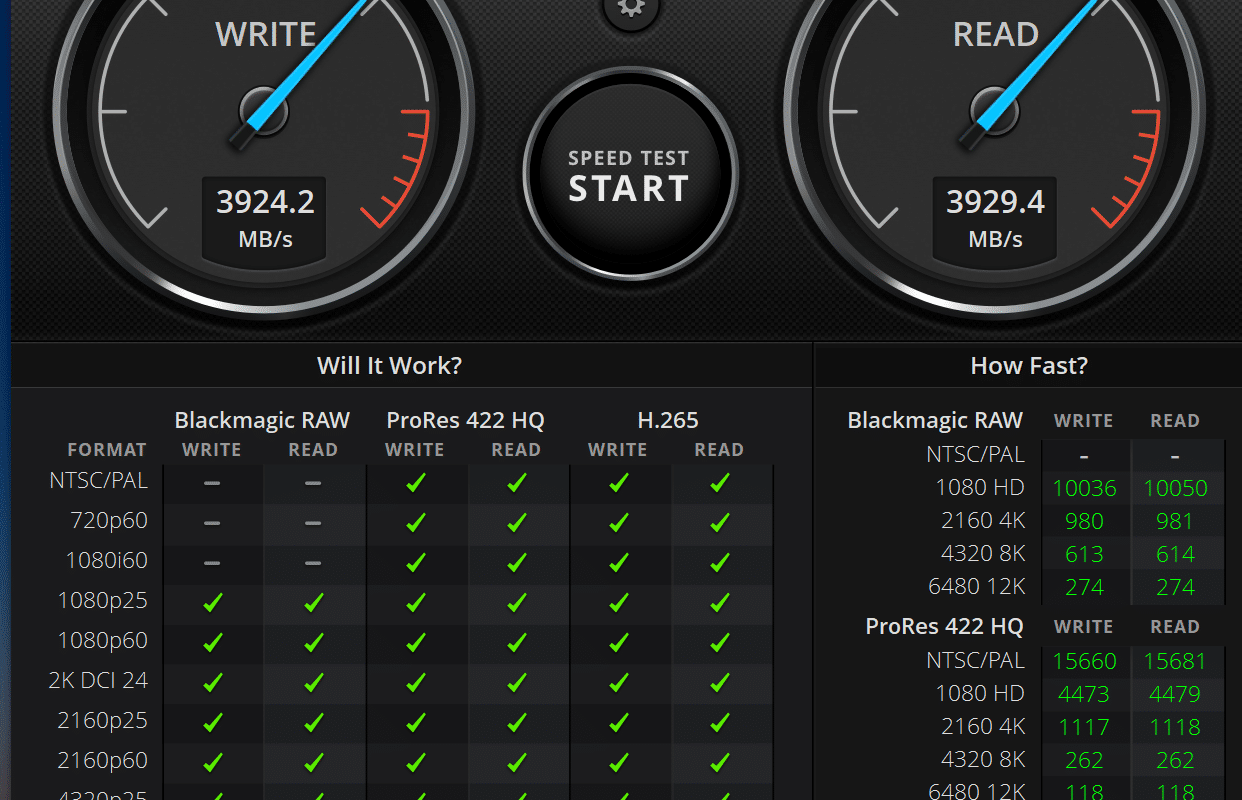The height and width of the screenshot is (800, 1242).
Task: Select the 1080i60 format row label
Action: click(106, 561)
